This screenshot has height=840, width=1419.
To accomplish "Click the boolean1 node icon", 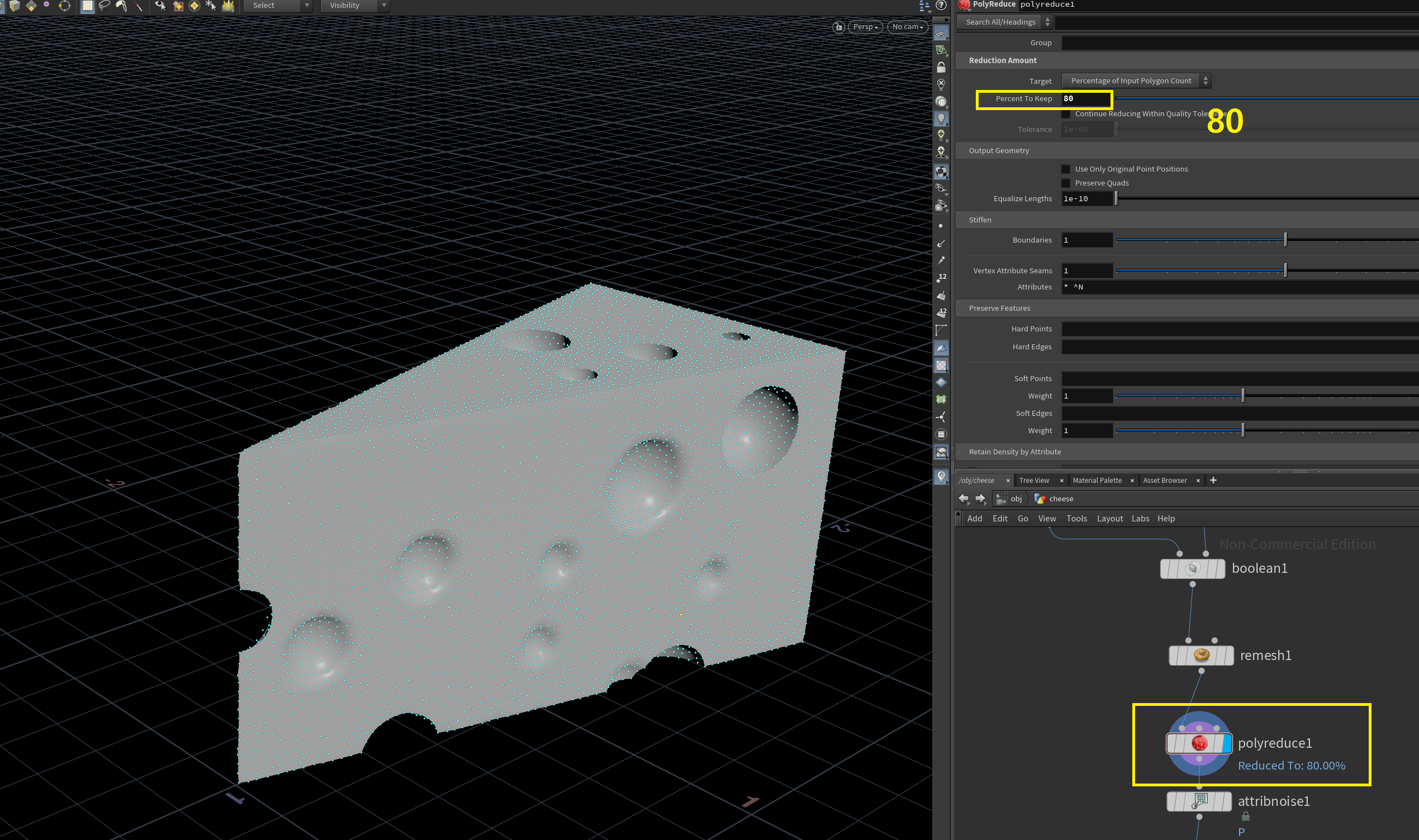I will (1192, 568).
